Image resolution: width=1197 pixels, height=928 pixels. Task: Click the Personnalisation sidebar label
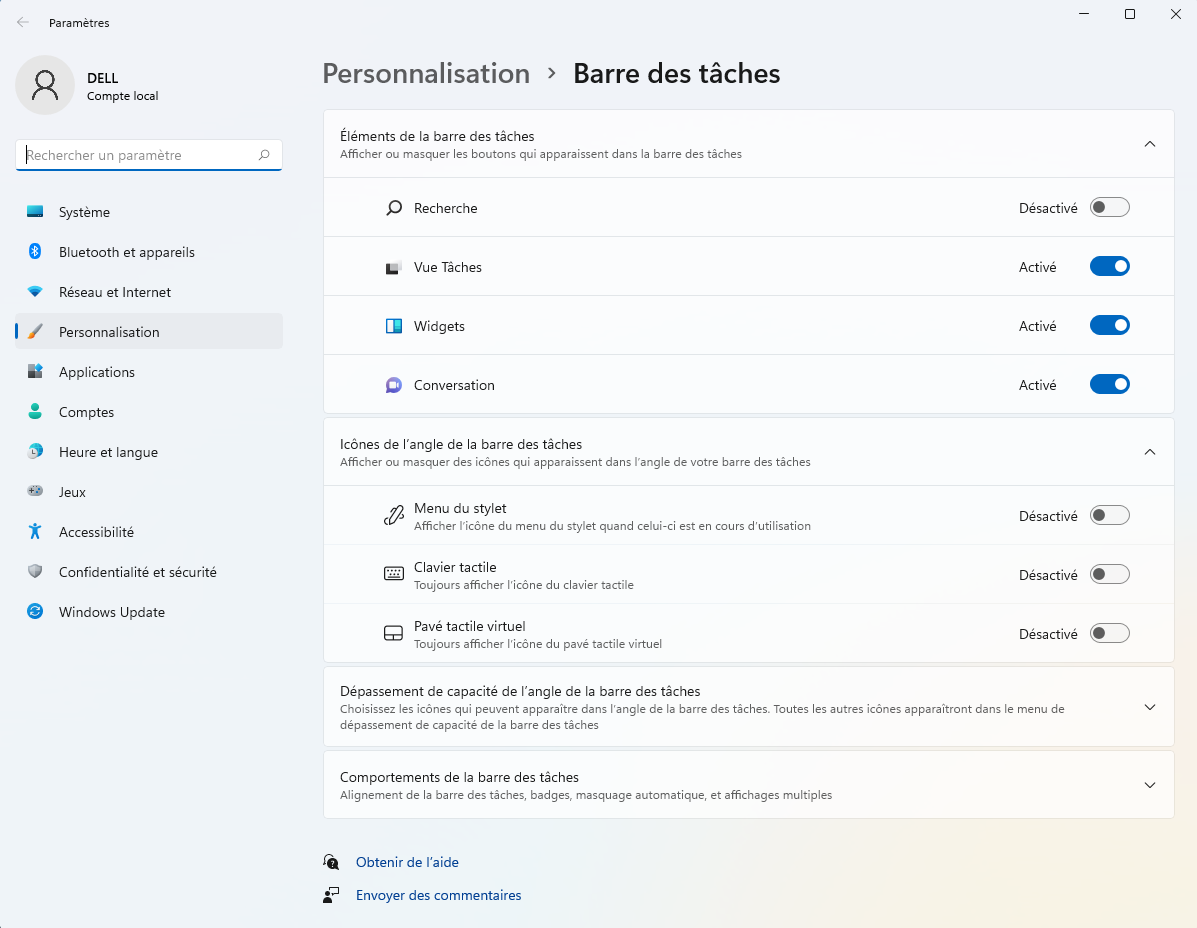pos(109,332)
